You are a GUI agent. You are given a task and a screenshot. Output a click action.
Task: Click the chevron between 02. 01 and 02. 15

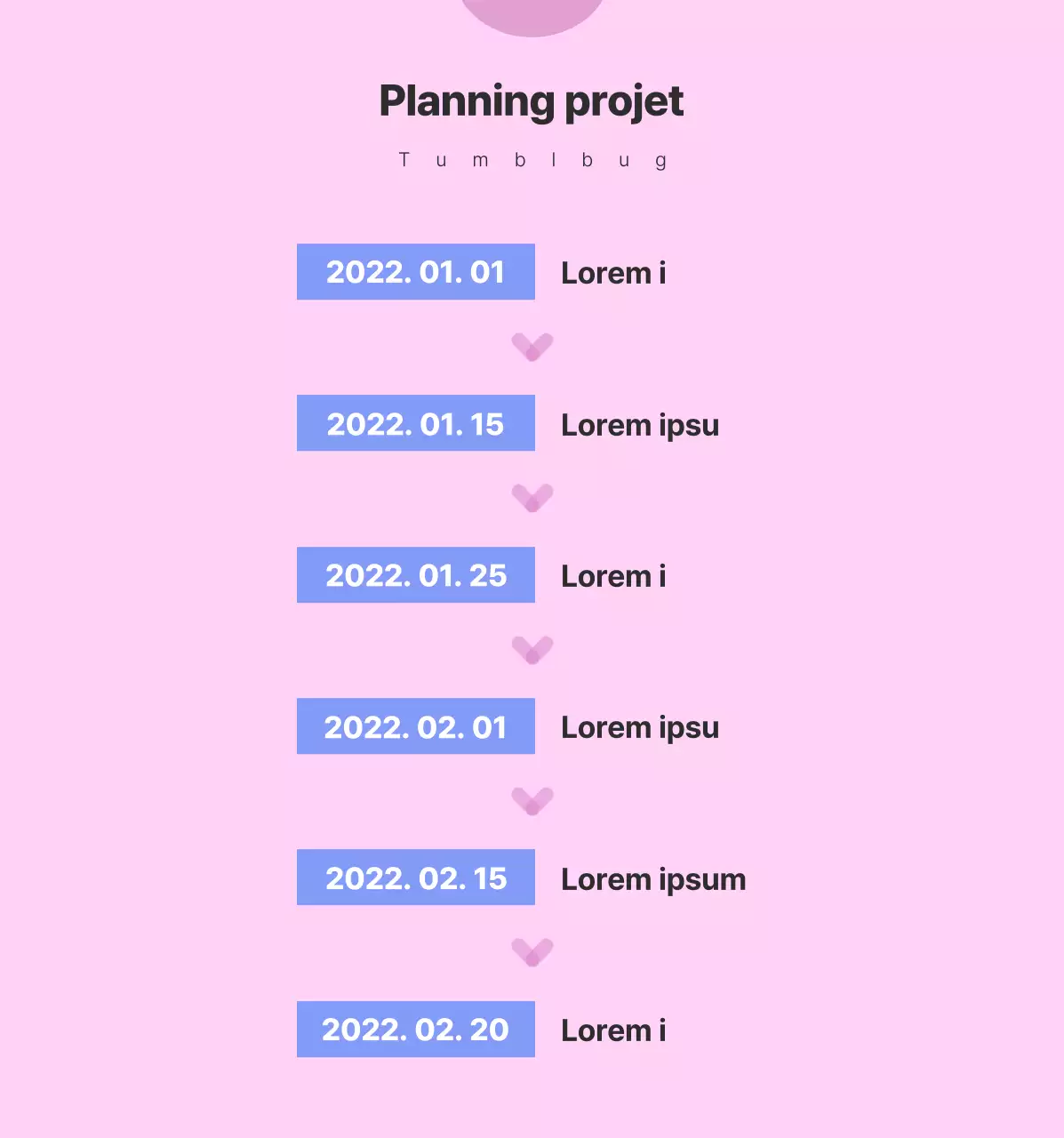click(x=532, y=801)
